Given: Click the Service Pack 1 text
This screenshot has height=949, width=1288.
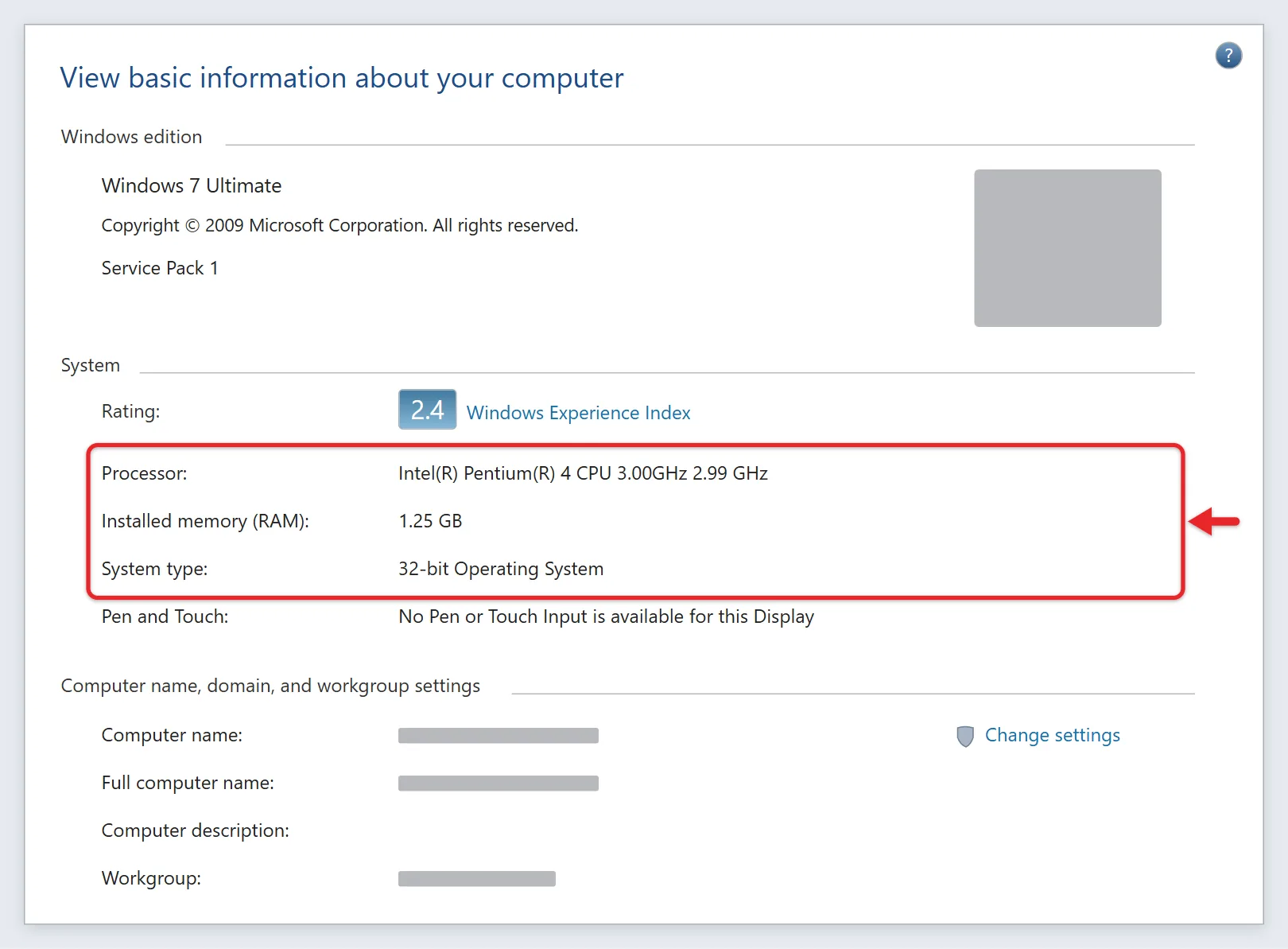Looking at the screenshot, I should [160, 268].
